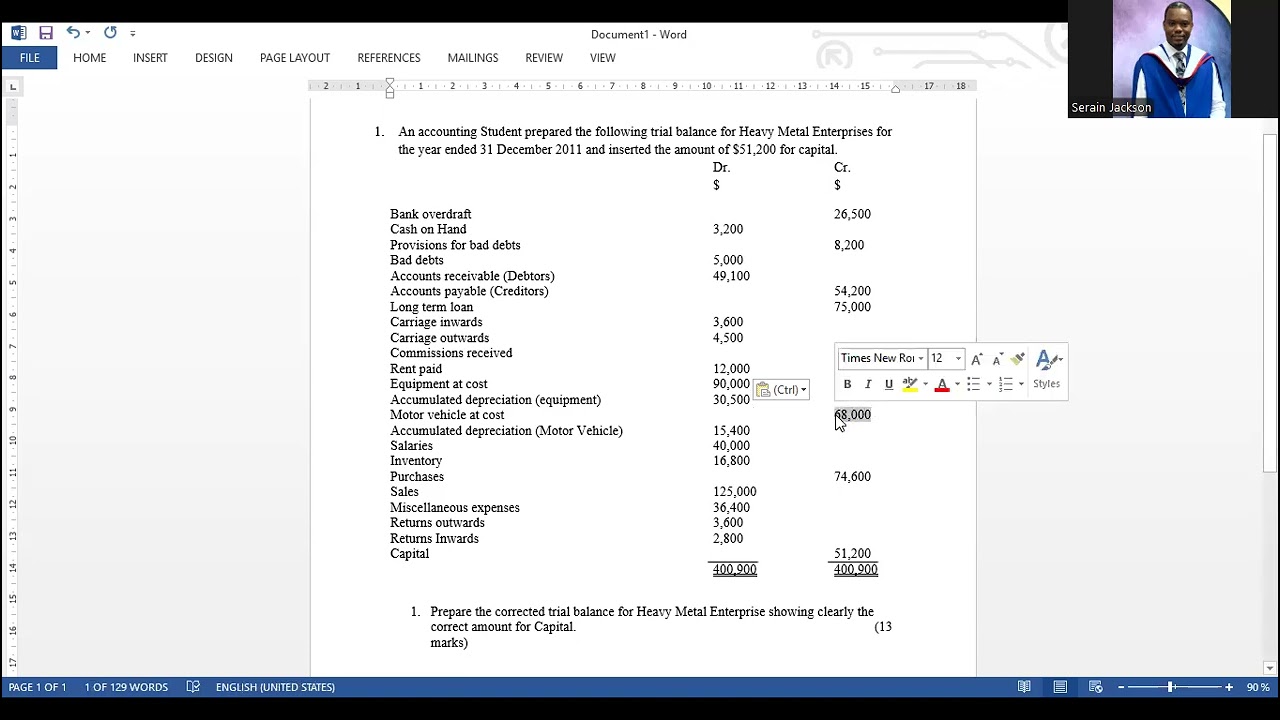Image resolution: width=1280 pixels, height=720 pixels.
Task: Open the VIEW tab
Action: point(603,58)
